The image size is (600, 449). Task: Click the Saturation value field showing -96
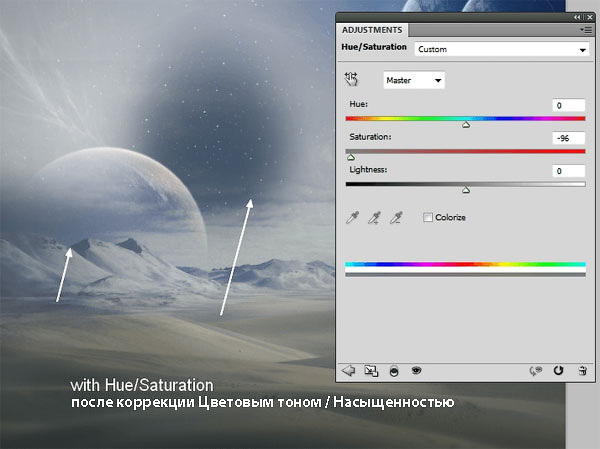(569, 138)
